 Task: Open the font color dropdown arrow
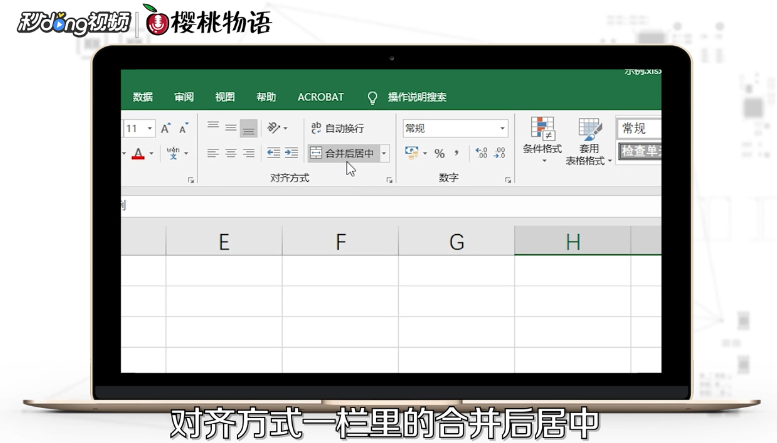point(151,154)
